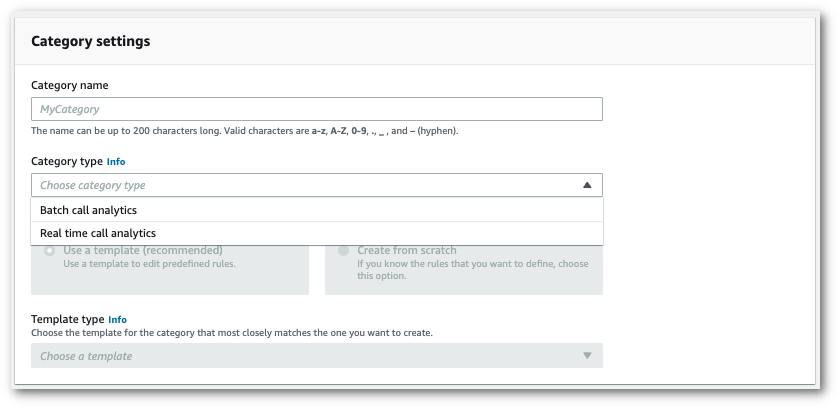Click the 'Create from scratch' option title

point(407,250)
